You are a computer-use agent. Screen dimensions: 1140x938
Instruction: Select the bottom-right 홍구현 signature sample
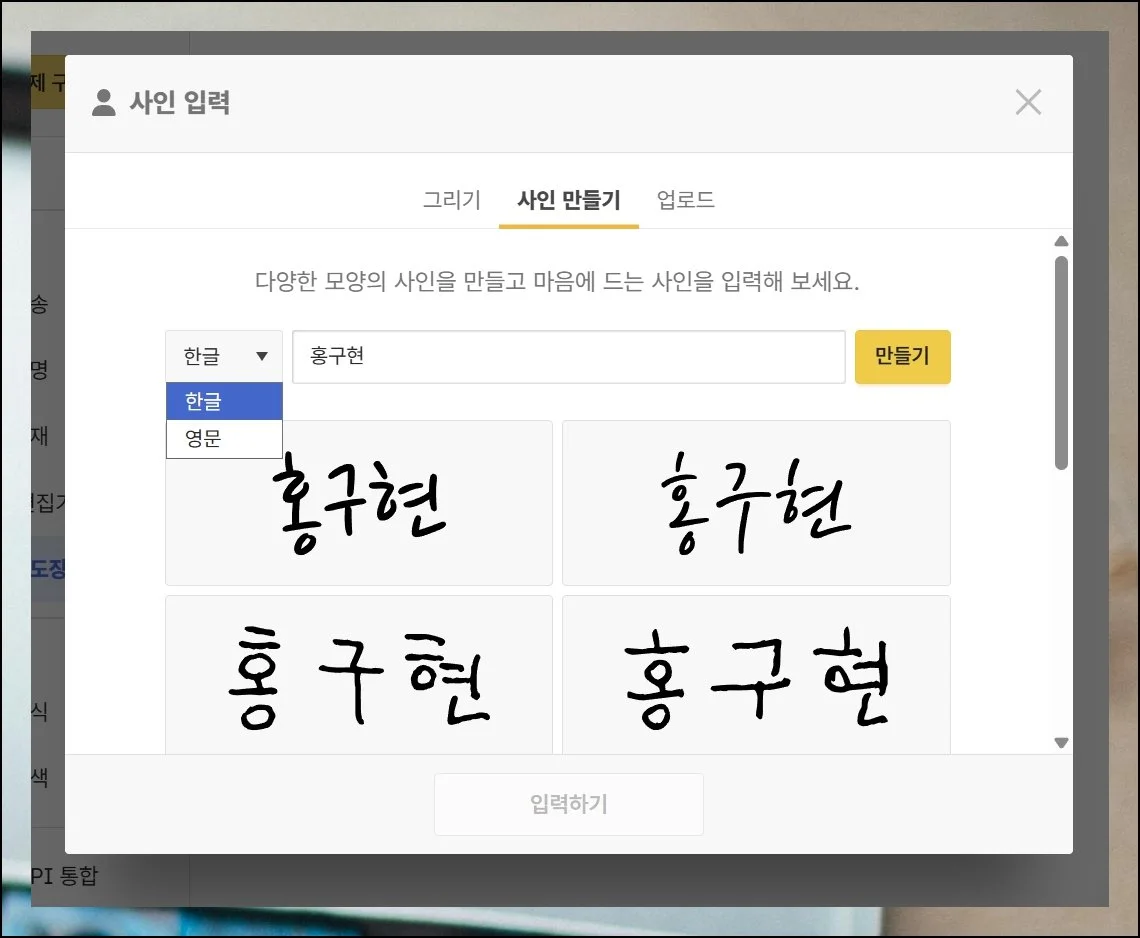point(756,675)
